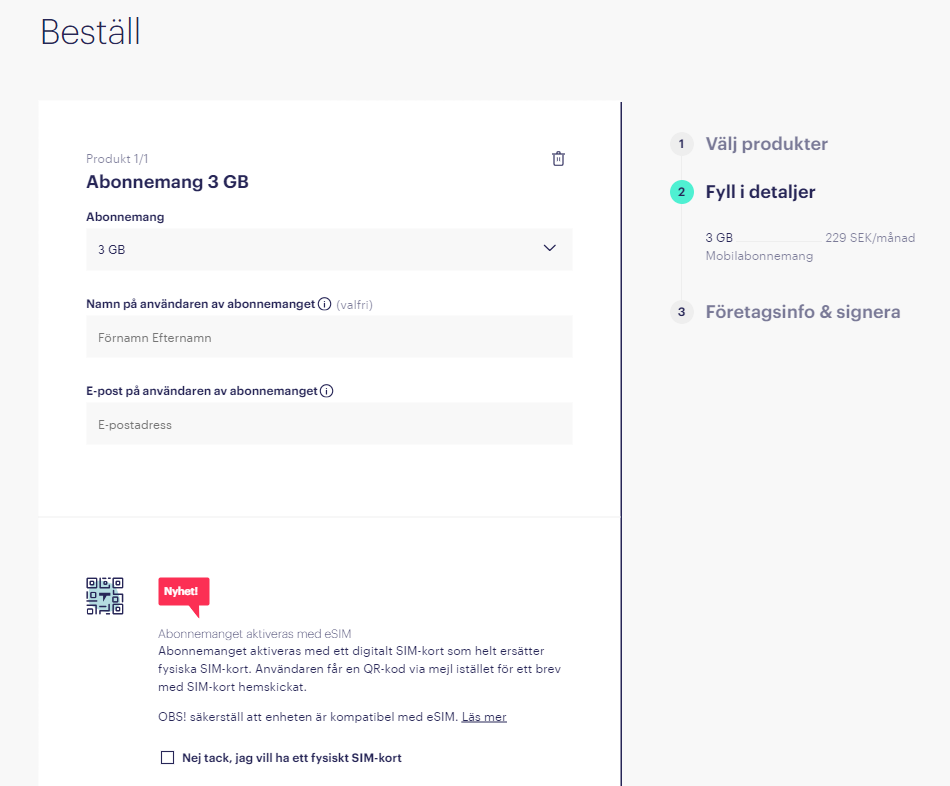Click the green step number 2 circle
The height and width of the screenshot is (786, 950).
682,192
